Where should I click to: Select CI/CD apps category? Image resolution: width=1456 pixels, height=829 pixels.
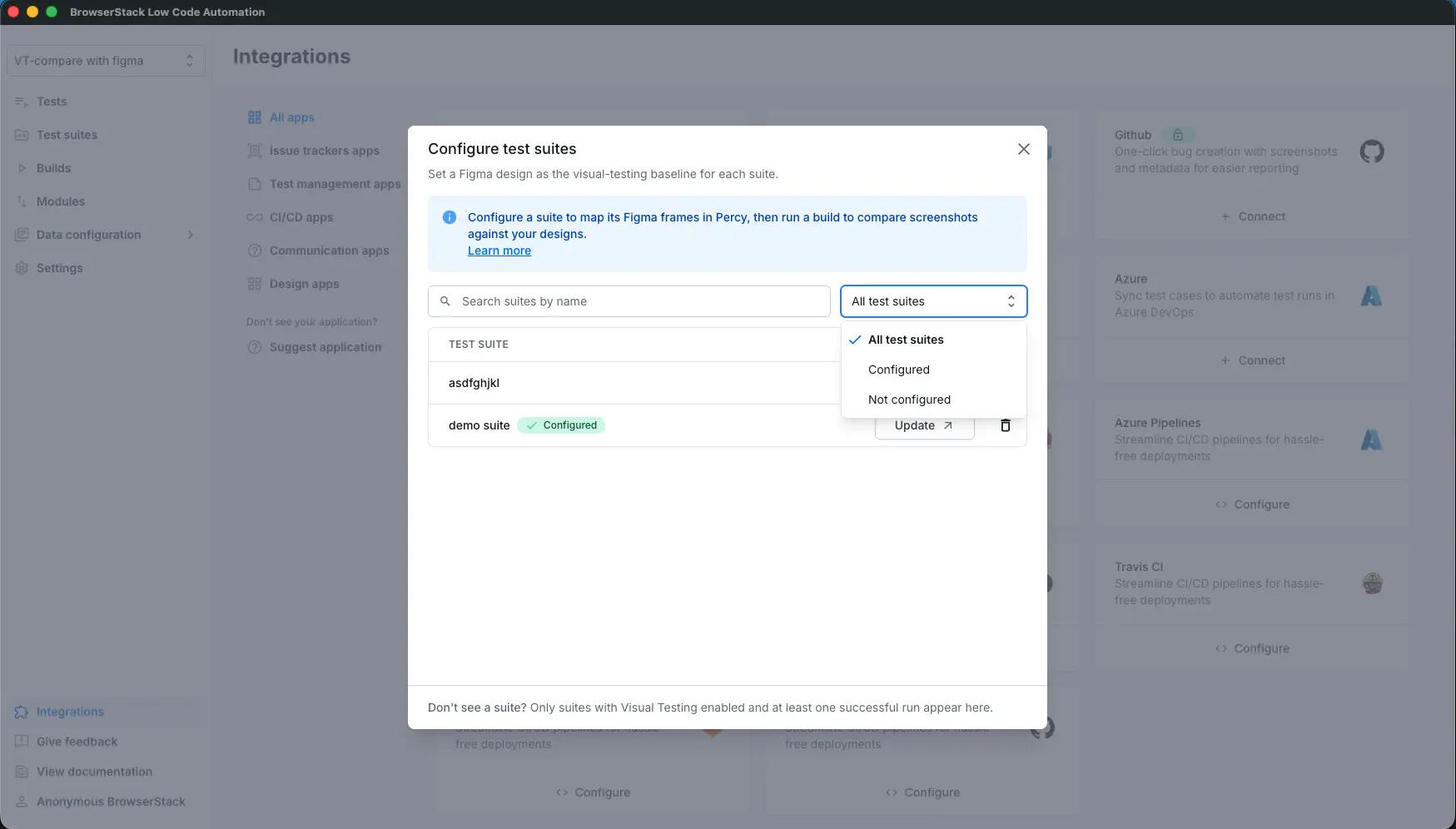tap(301, 217)
